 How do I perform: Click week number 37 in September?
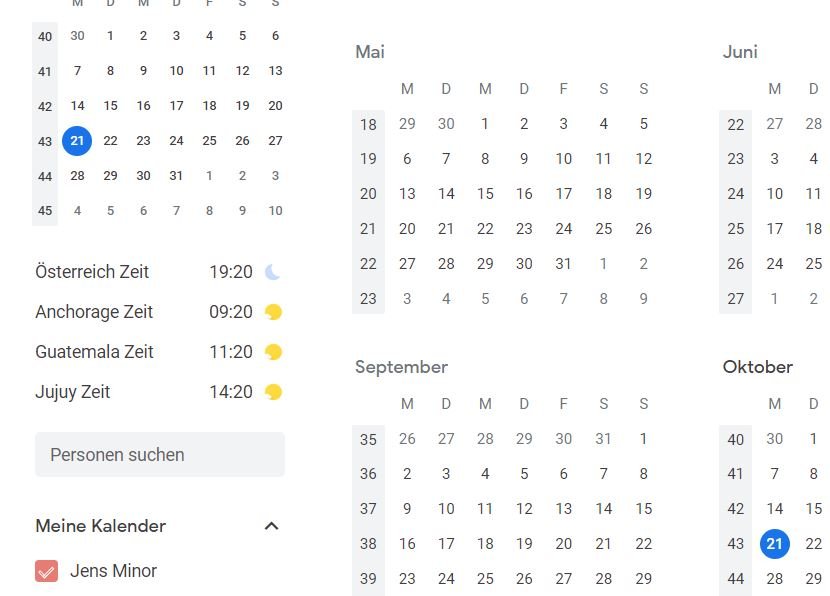[368, 509]
